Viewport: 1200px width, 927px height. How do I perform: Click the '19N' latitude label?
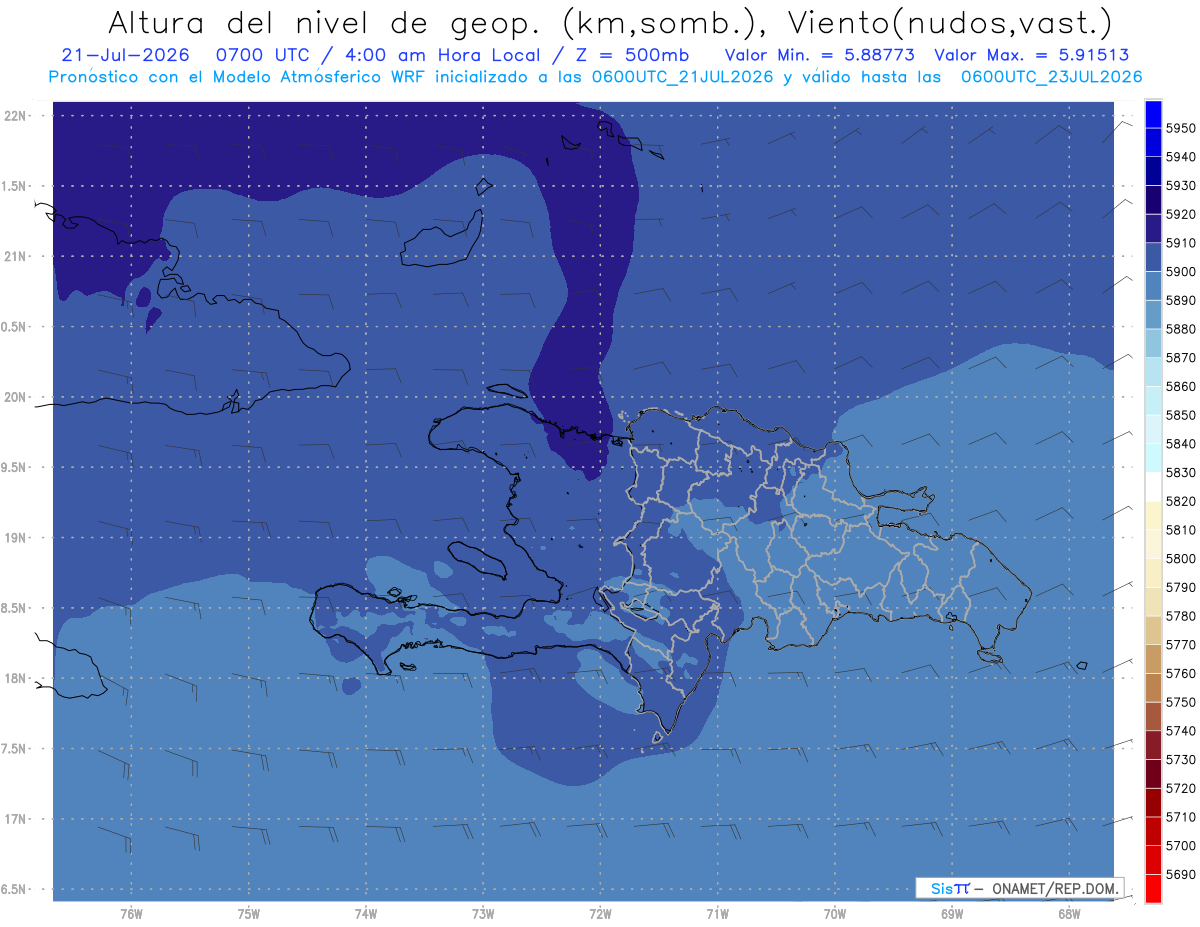(x=16, y=538)
